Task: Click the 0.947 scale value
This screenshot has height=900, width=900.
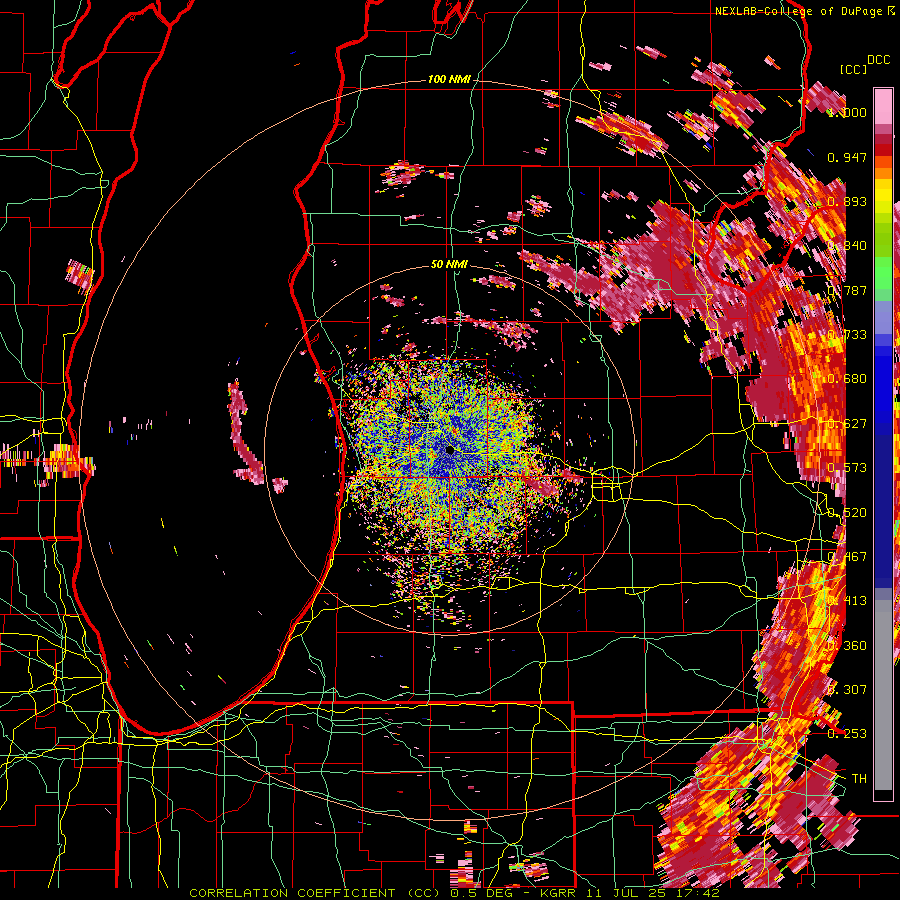Action: [847, 157]
